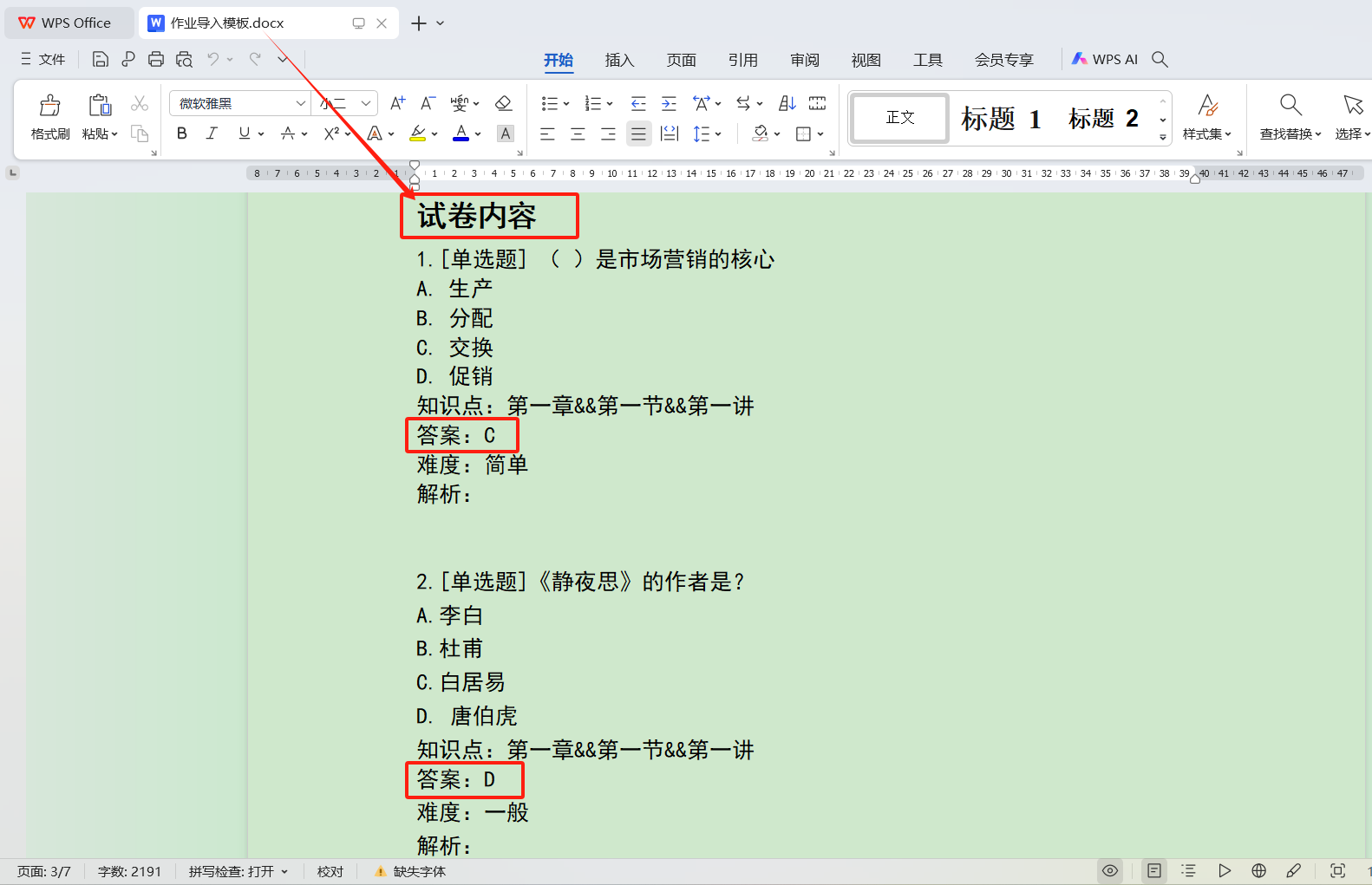
Task: Click the Format Painter (格式刷) icon
Action: 50,116
